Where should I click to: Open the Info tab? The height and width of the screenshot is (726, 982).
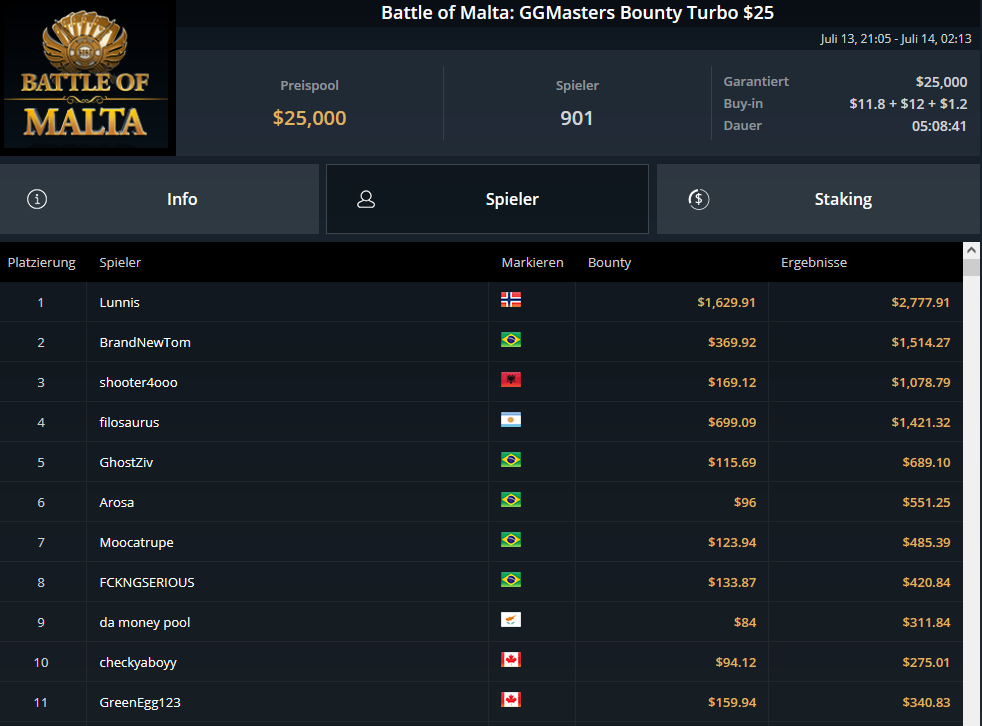[x=159, y=199]
